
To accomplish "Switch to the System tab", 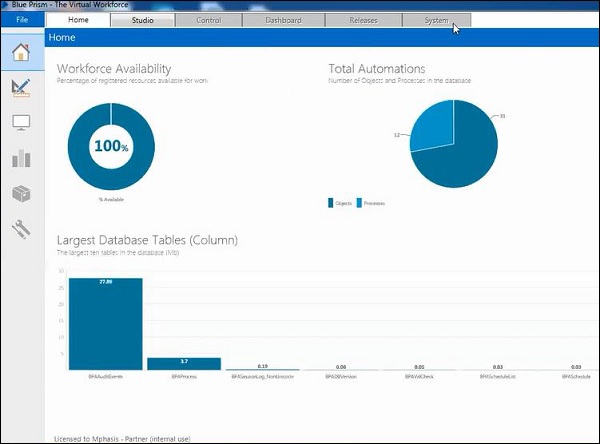I will point(436,20).
